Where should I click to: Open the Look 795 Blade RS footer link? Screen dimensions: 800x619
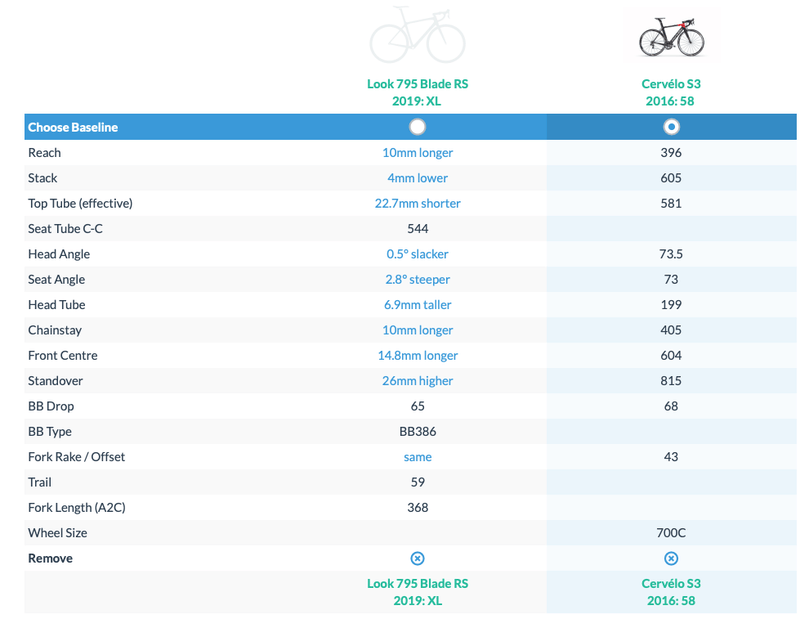[417, 592]
